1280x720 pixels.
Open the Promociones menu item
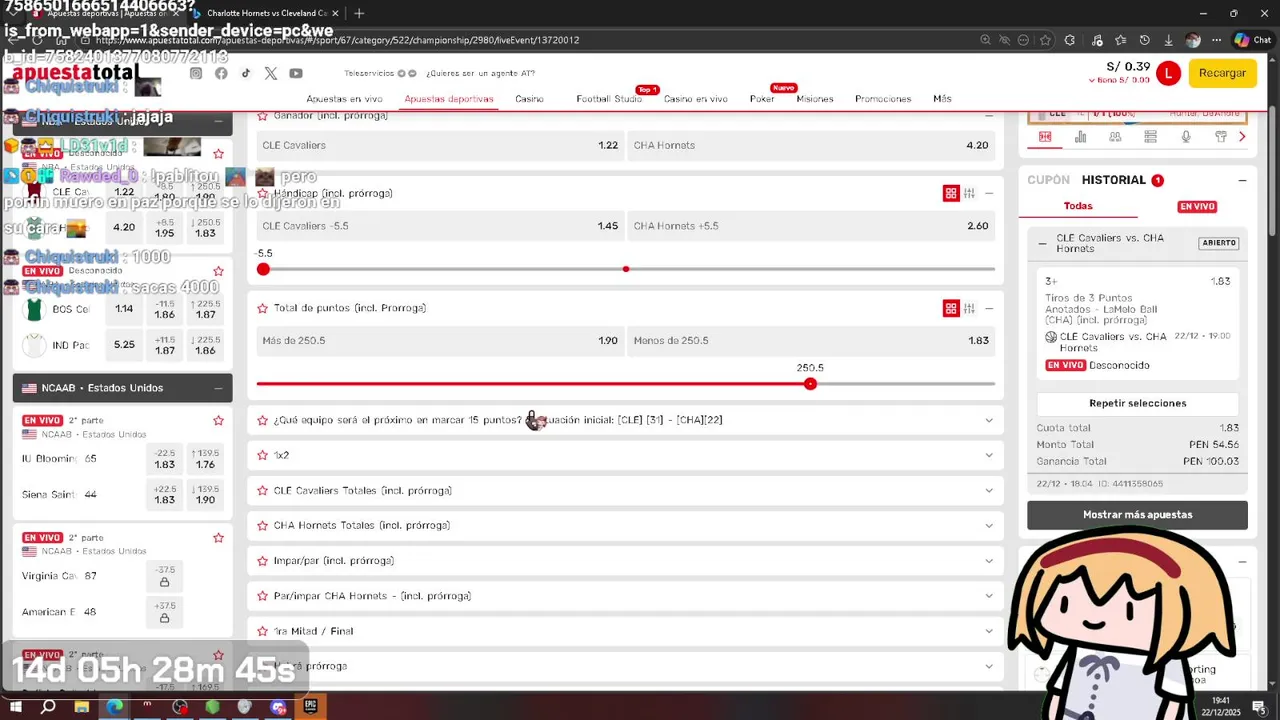tap(883, 99)
